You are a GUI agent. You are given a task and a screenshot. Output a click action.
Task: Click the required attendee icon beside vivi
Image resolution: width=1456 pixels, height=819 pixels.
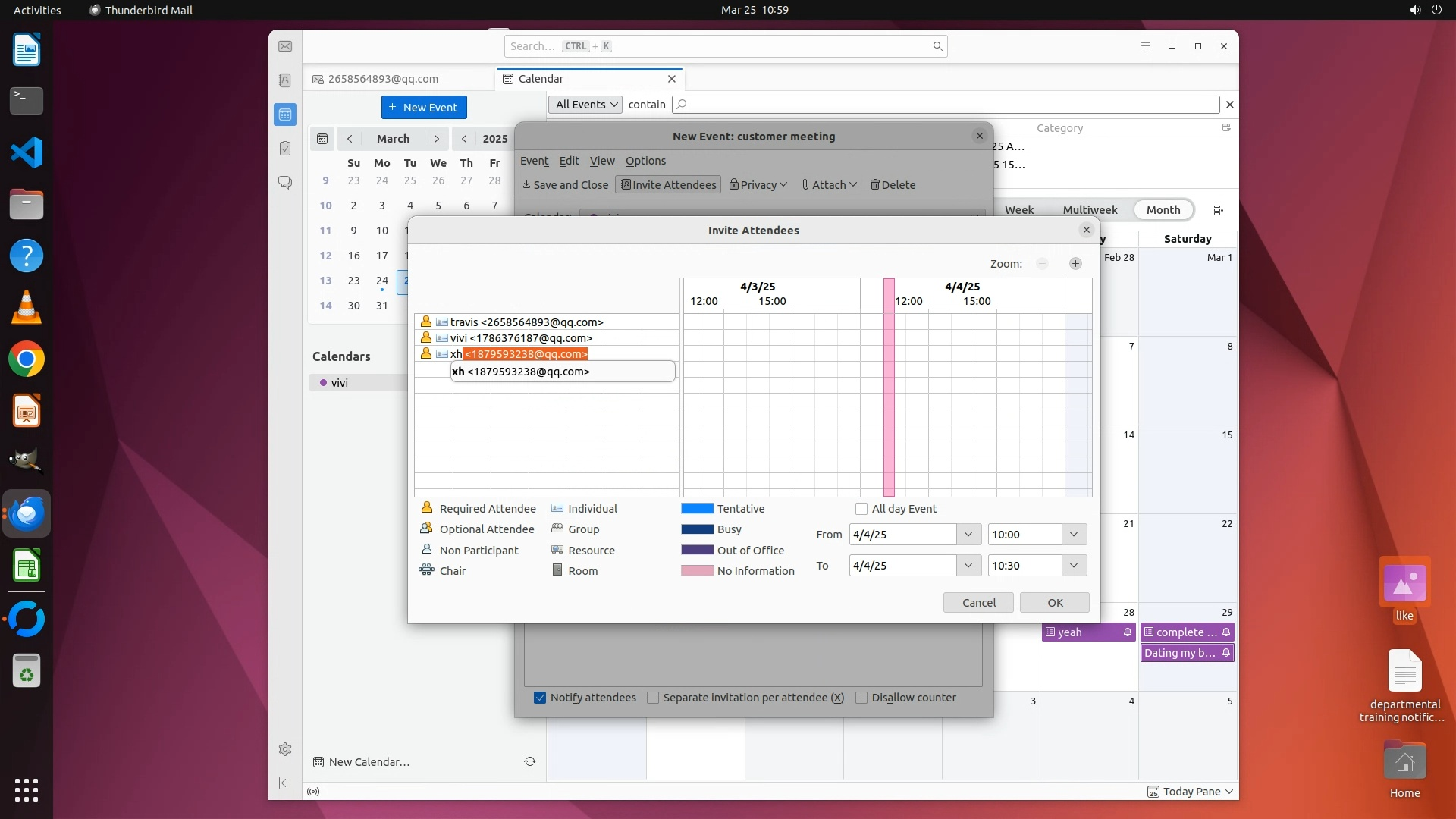tap(426, 338)
